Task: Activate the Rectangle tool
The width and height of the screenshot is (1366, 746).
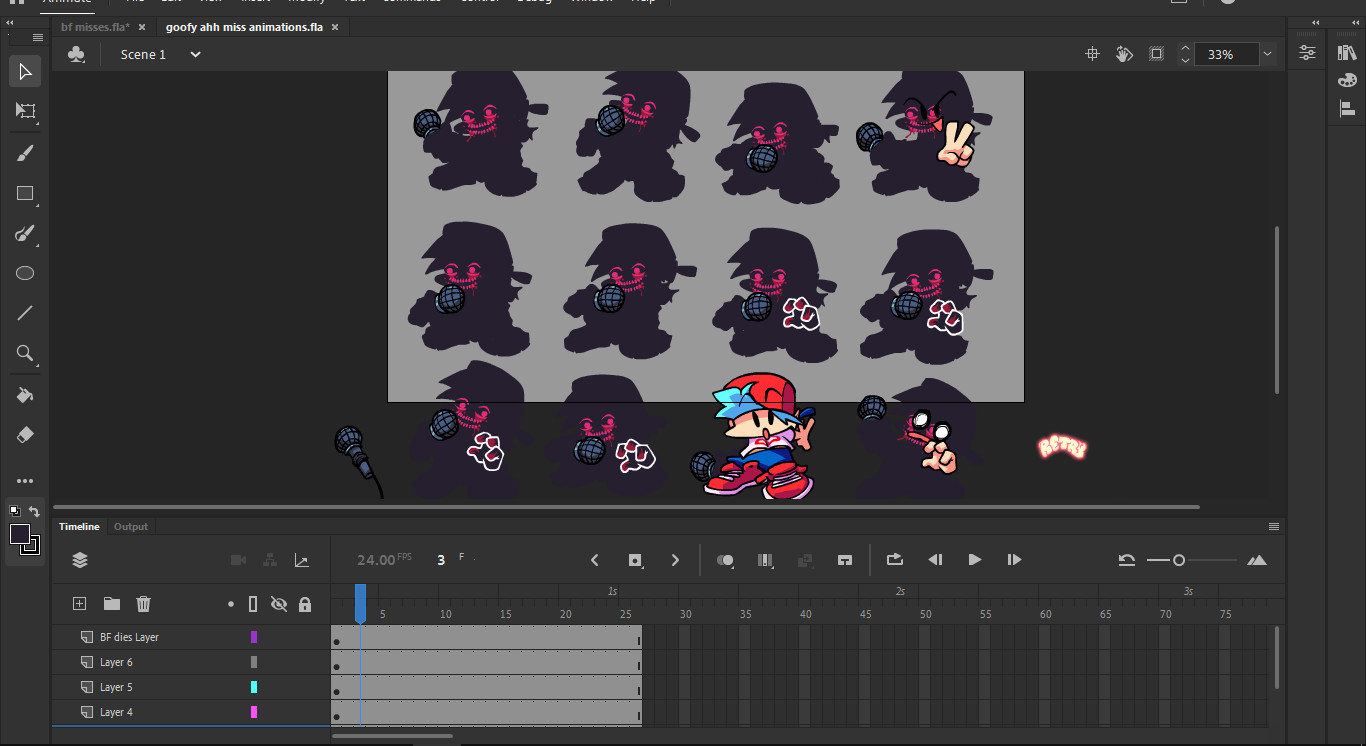Action: pyautogui.click(x=25, y=193)
